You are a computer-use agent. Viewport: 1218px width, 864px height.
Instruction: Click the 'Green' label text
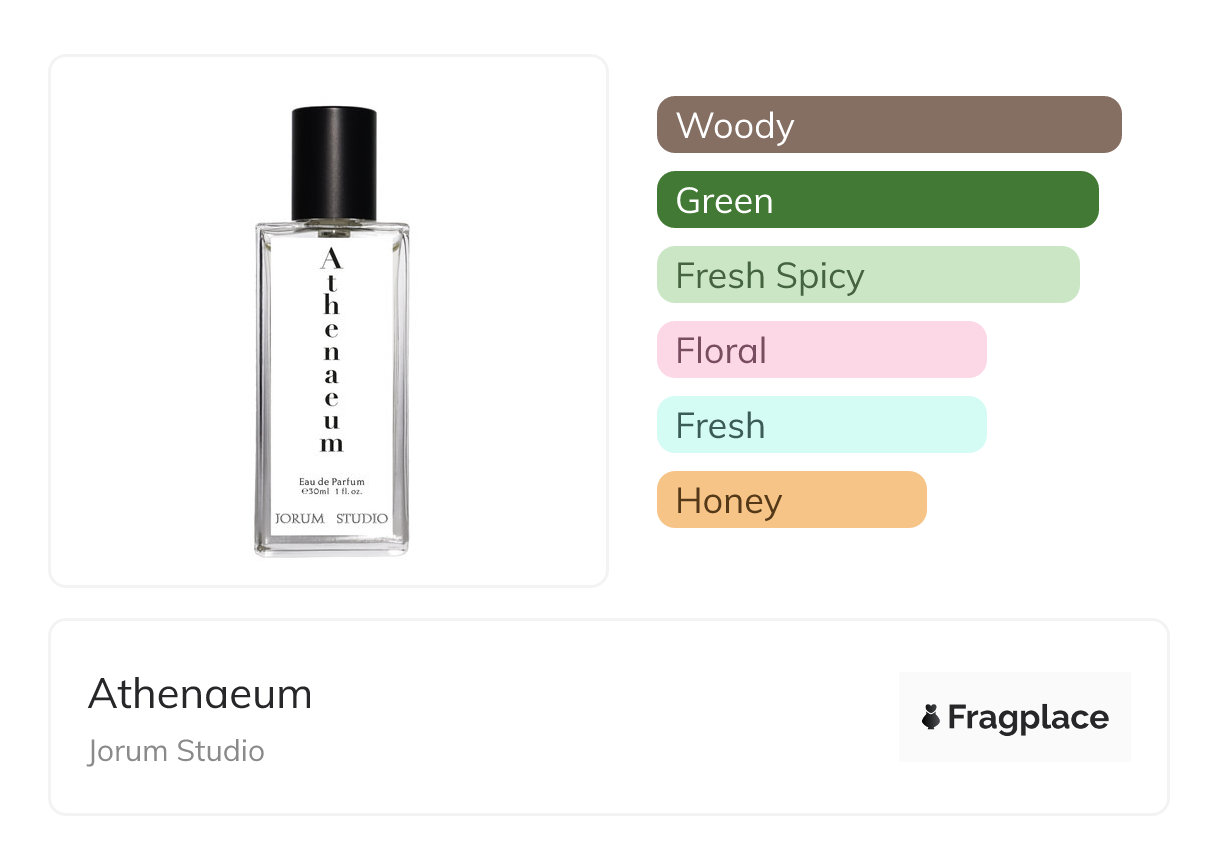click(724, 201)
